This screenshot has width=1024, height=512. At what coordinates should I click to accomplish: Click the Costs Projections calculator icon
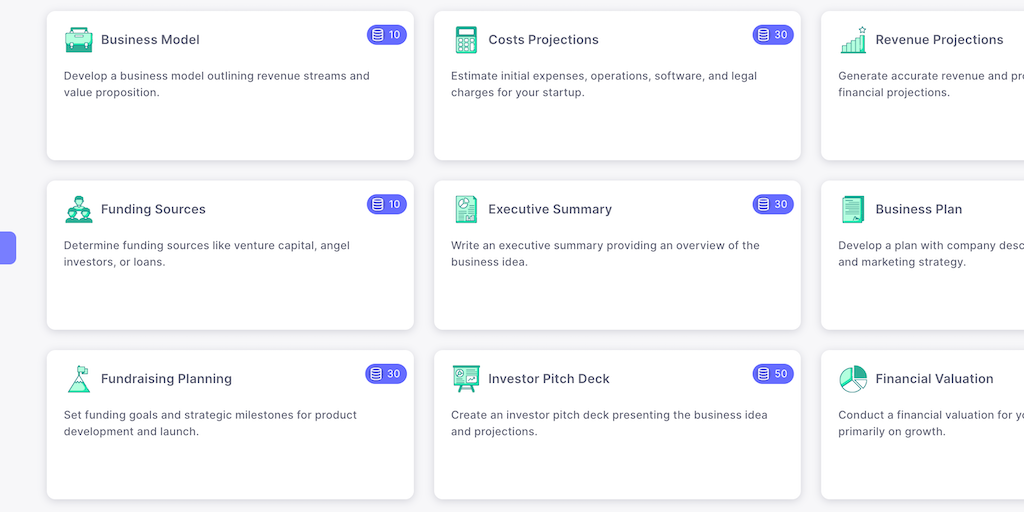pyautogui.click(x=465, y=40)
